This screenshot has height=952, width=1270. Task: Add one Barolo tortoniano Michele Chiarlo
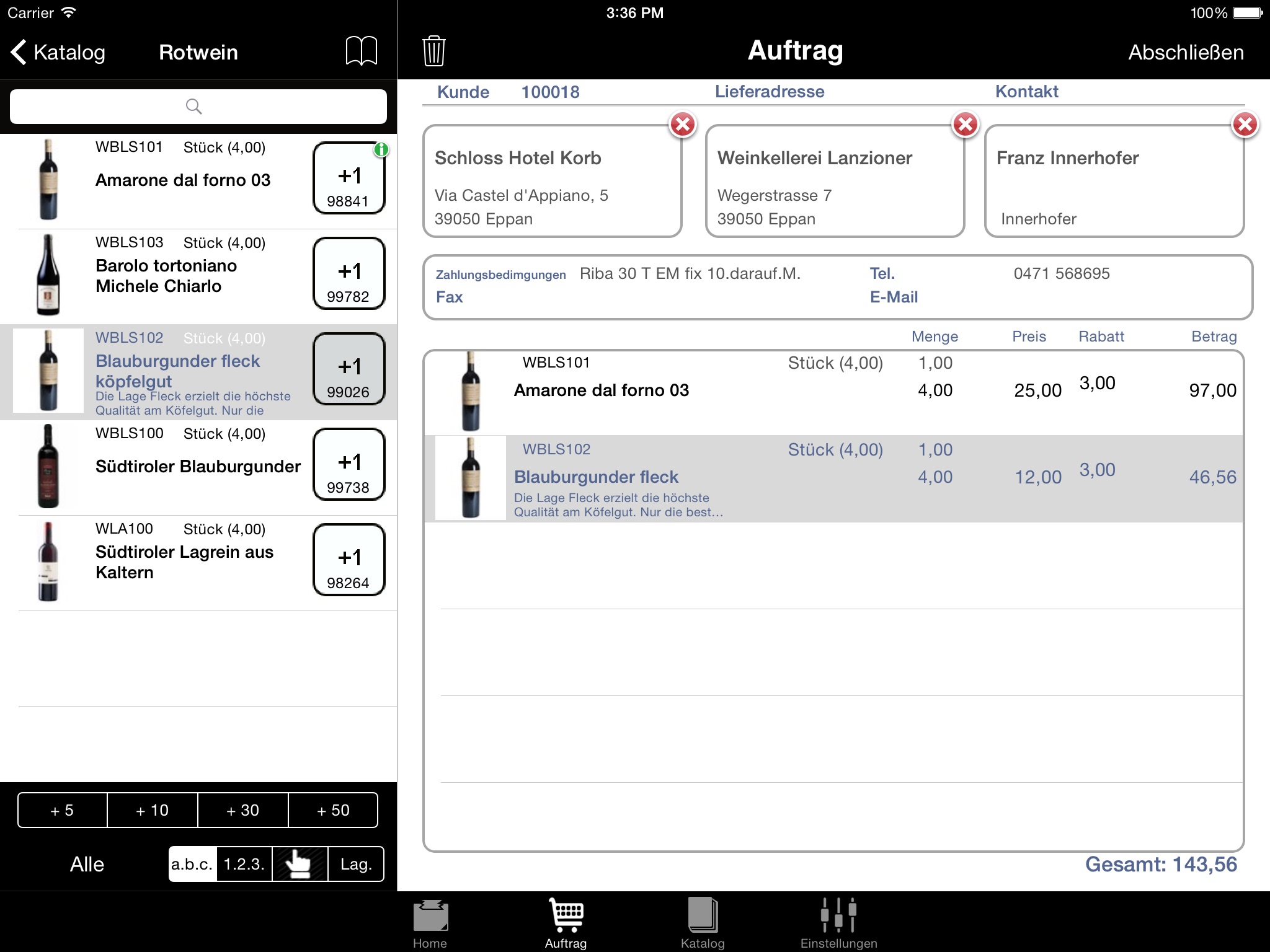(x=349, y=273)
